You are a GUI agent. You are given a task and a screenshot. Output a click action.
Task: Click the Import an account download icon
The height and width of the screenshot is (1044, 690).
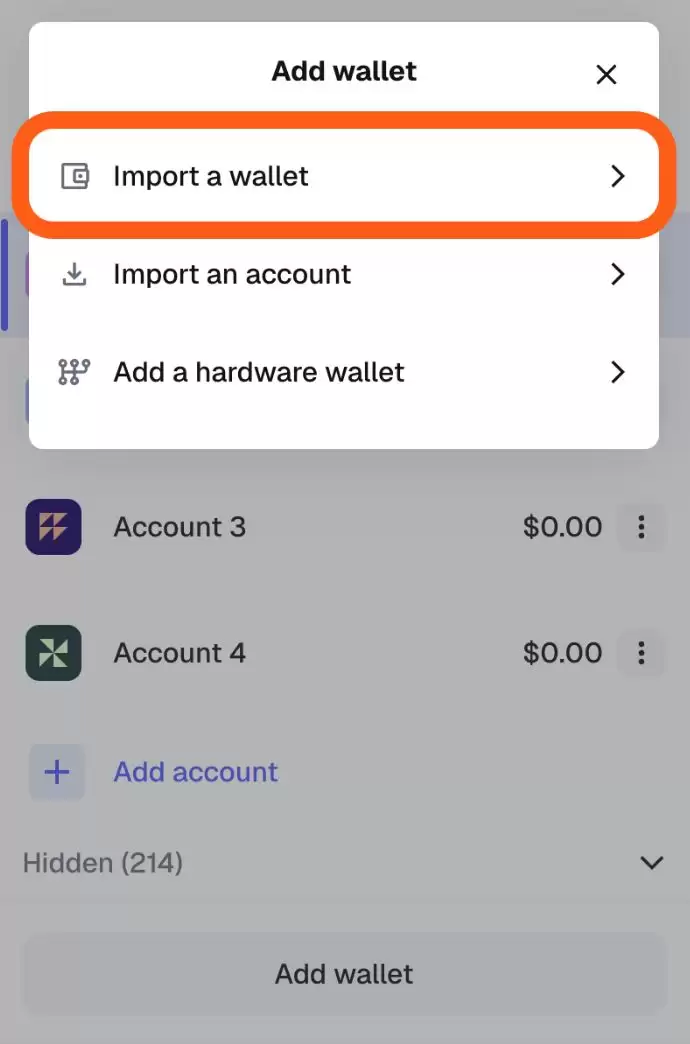click(x=74, y=274)
